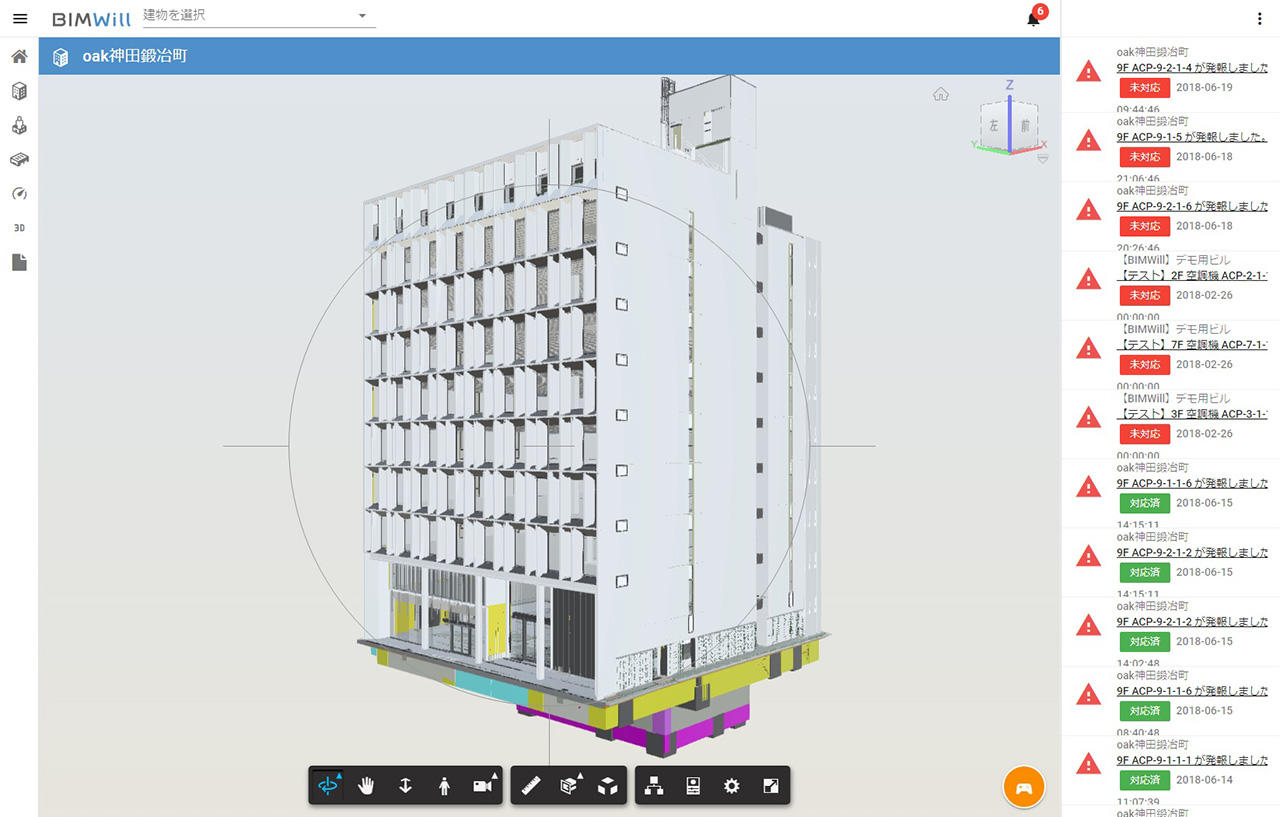Open the 9F ACP-9-2-1-4 alert link
Screen dimensions: 1280x817
point(1190,69)
